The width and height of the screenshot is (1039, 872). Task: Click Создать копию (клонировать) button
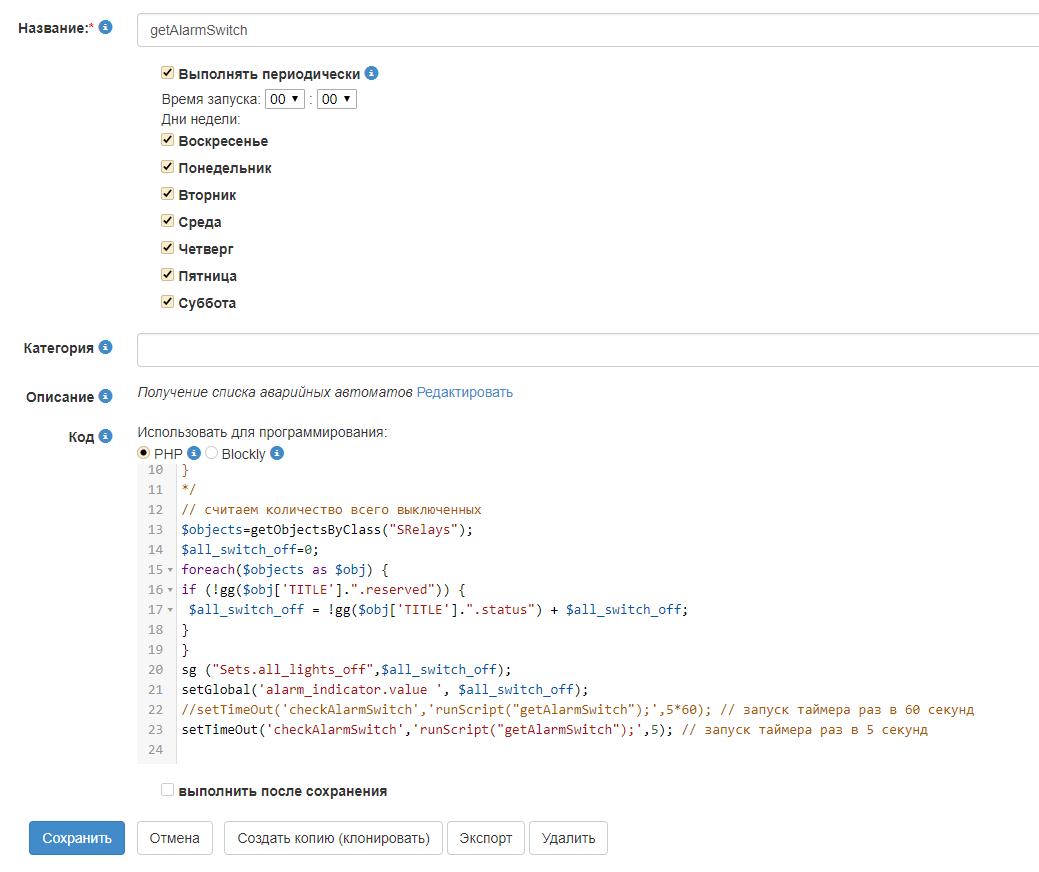[x=333, y=838]
